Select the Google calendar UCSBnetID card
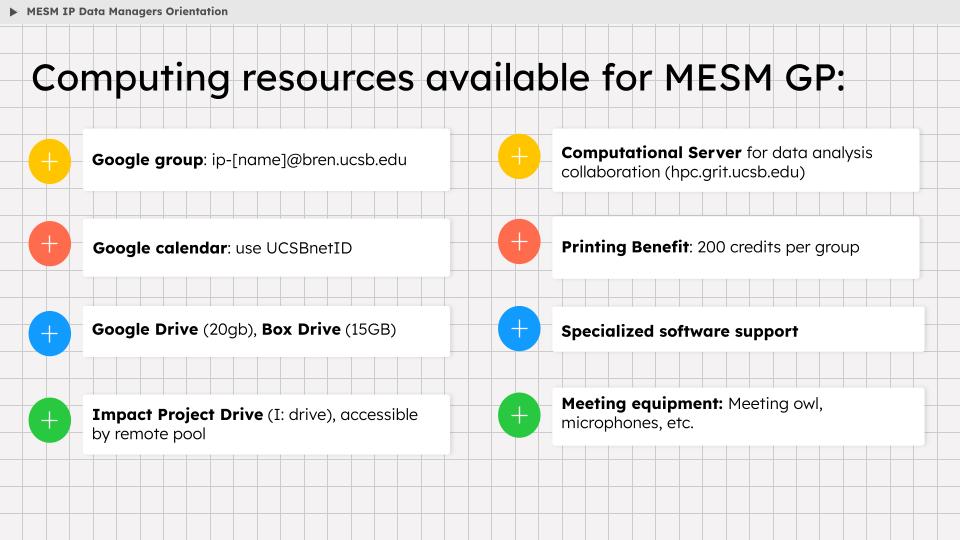The image size is (960, 540). [266, 248]
